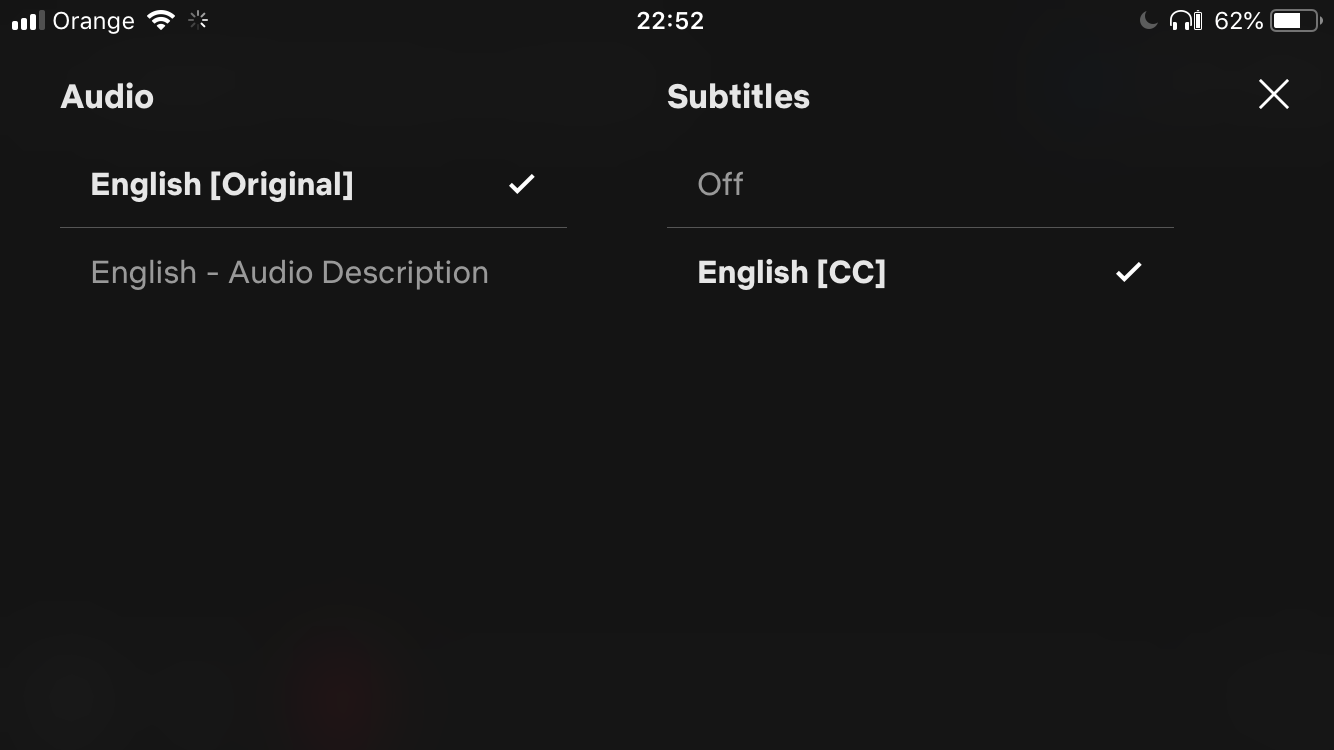
Task: Switch audio to English - Audio Description
Action: point(289,272)
